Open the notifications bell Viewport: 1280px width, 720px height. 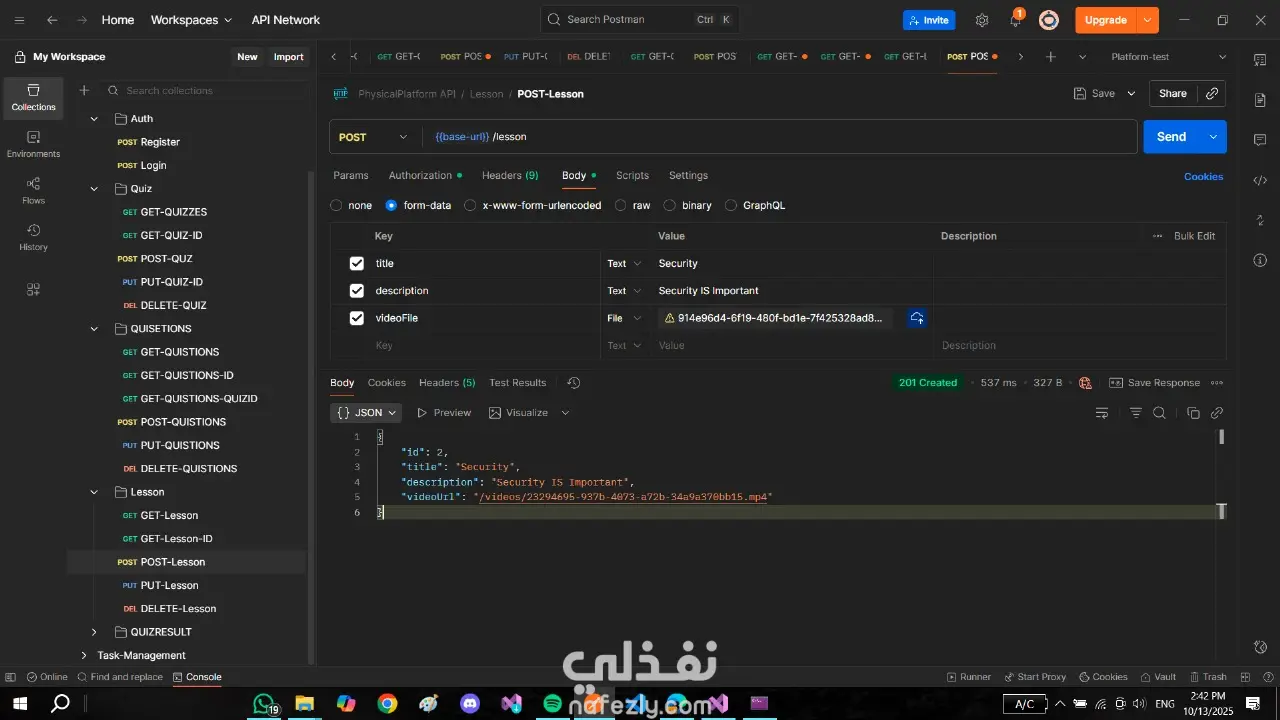[1015, 20]
